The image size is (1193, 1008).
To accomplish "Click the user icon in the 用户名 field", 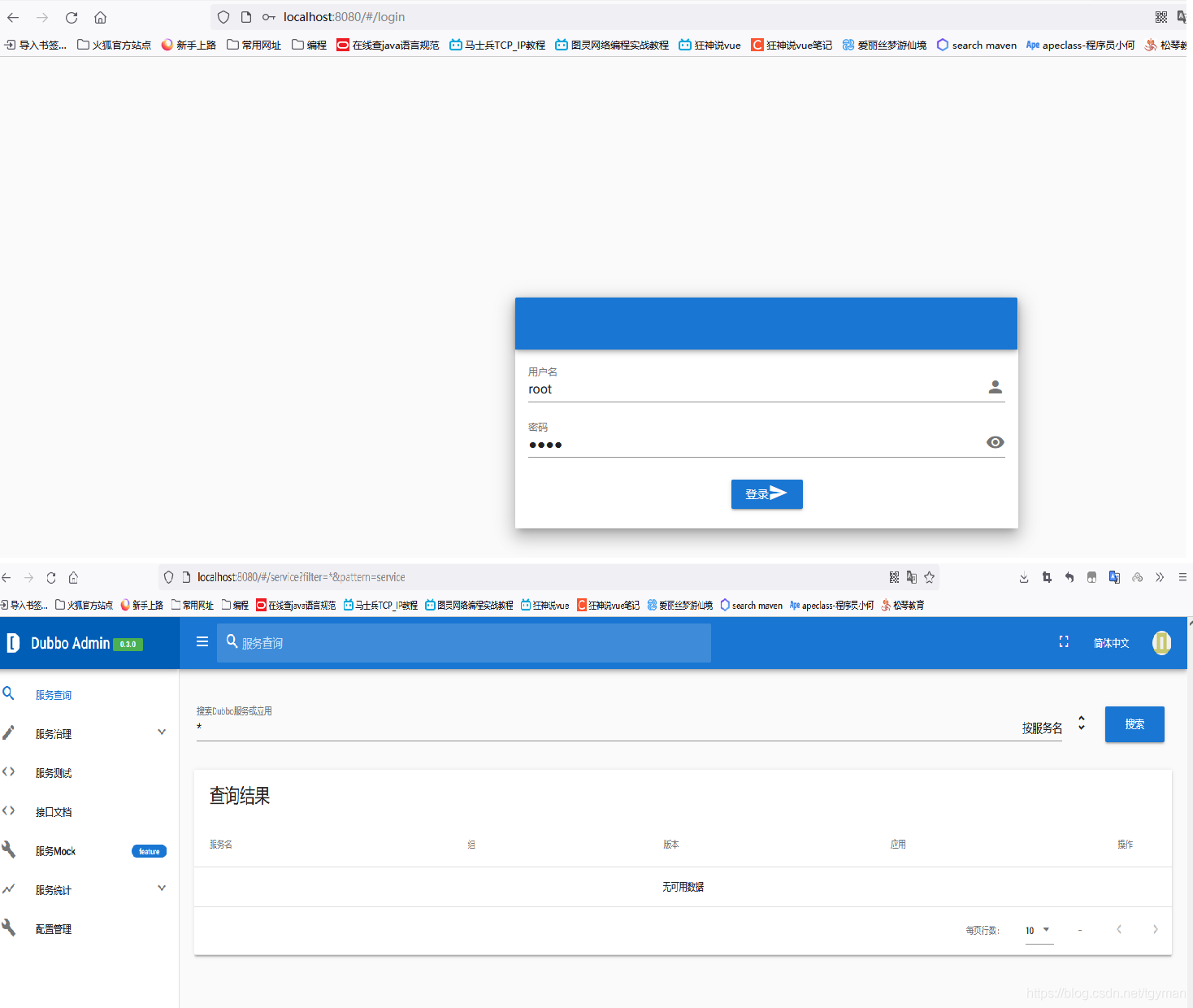I will (x=995, y=387).
